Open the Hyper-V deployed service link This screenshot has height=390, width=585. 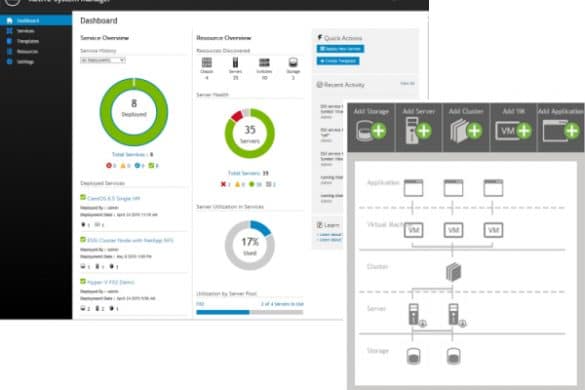click(110, 282)
